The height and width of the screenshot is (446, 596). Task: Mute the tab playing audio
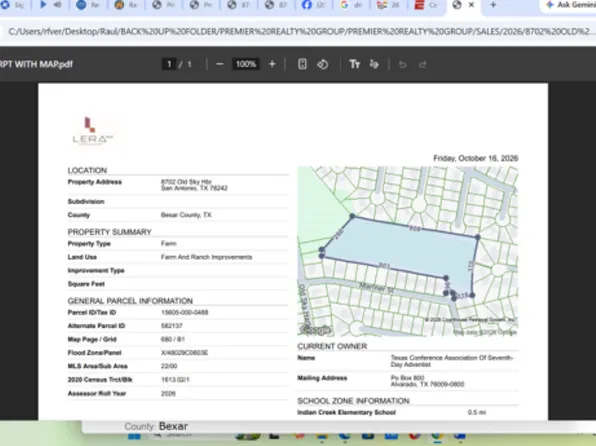click(58, 5)
